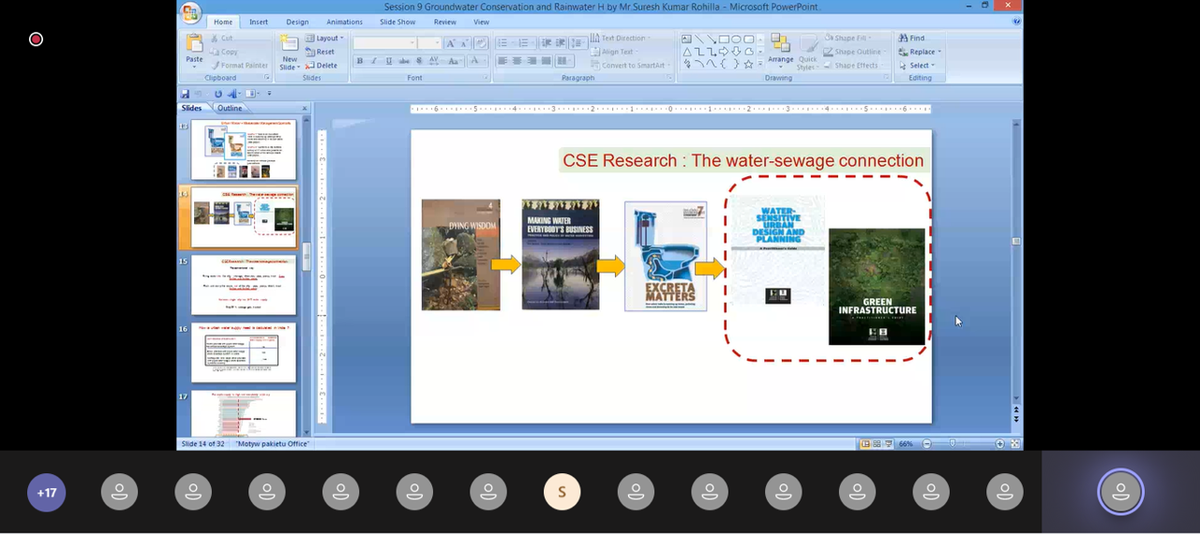1200x536 pixels.
Task: Switch to the Animations ribbon tab
Action: 345,22
